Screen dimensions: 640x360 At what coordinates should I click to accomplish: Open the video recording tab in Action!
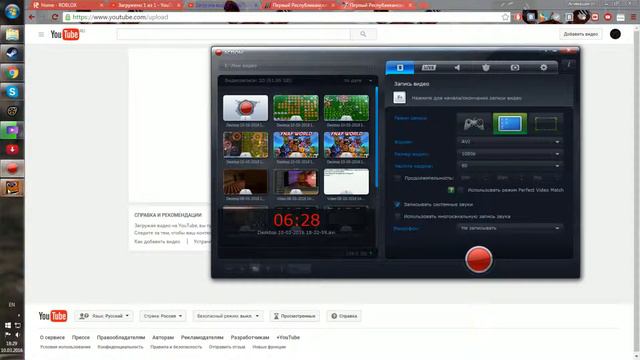point(400,67)
